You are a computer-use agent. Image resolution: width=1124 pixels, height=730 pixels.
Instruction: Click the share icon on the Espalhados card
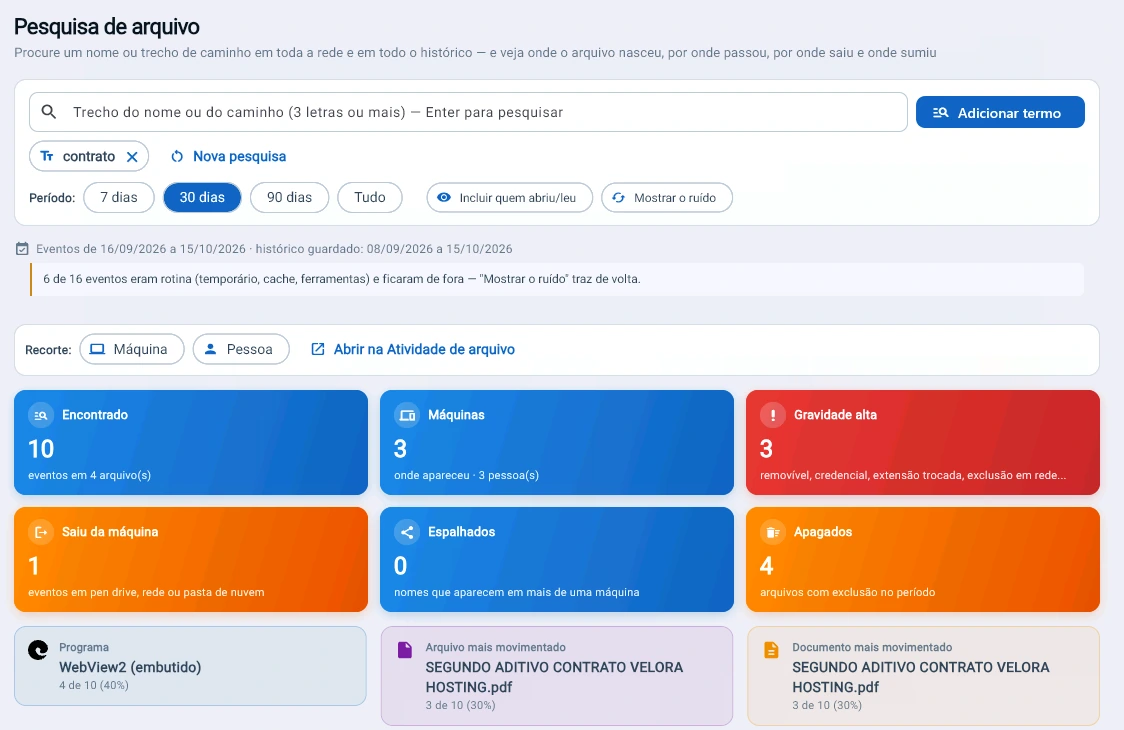407,532
